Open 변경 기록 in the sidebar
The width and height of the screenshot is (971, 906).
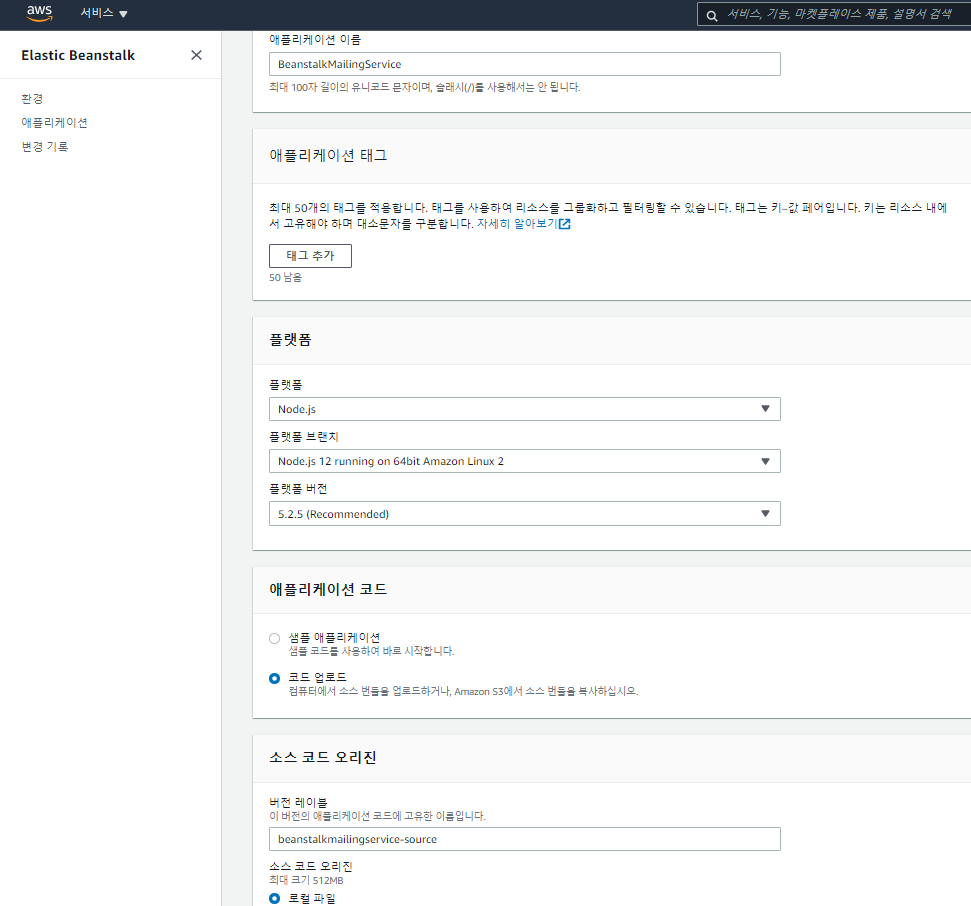(x=45, y=147)
